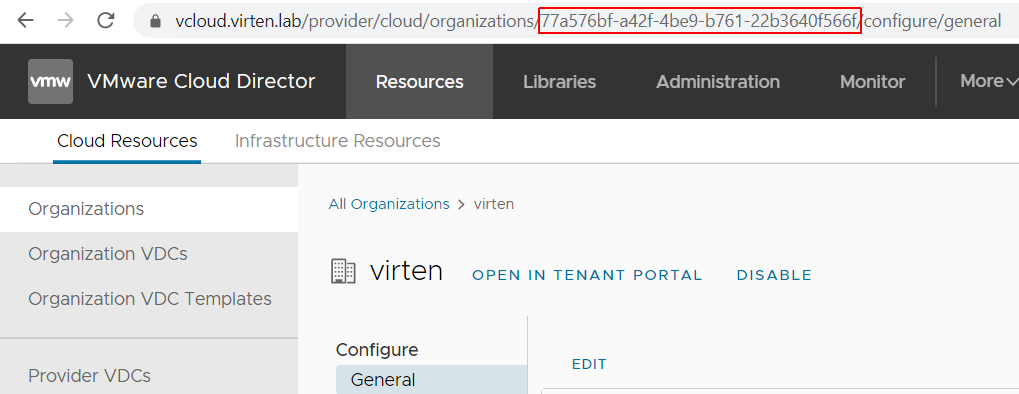Click the building icon beside virten

[x=343, y=271]
